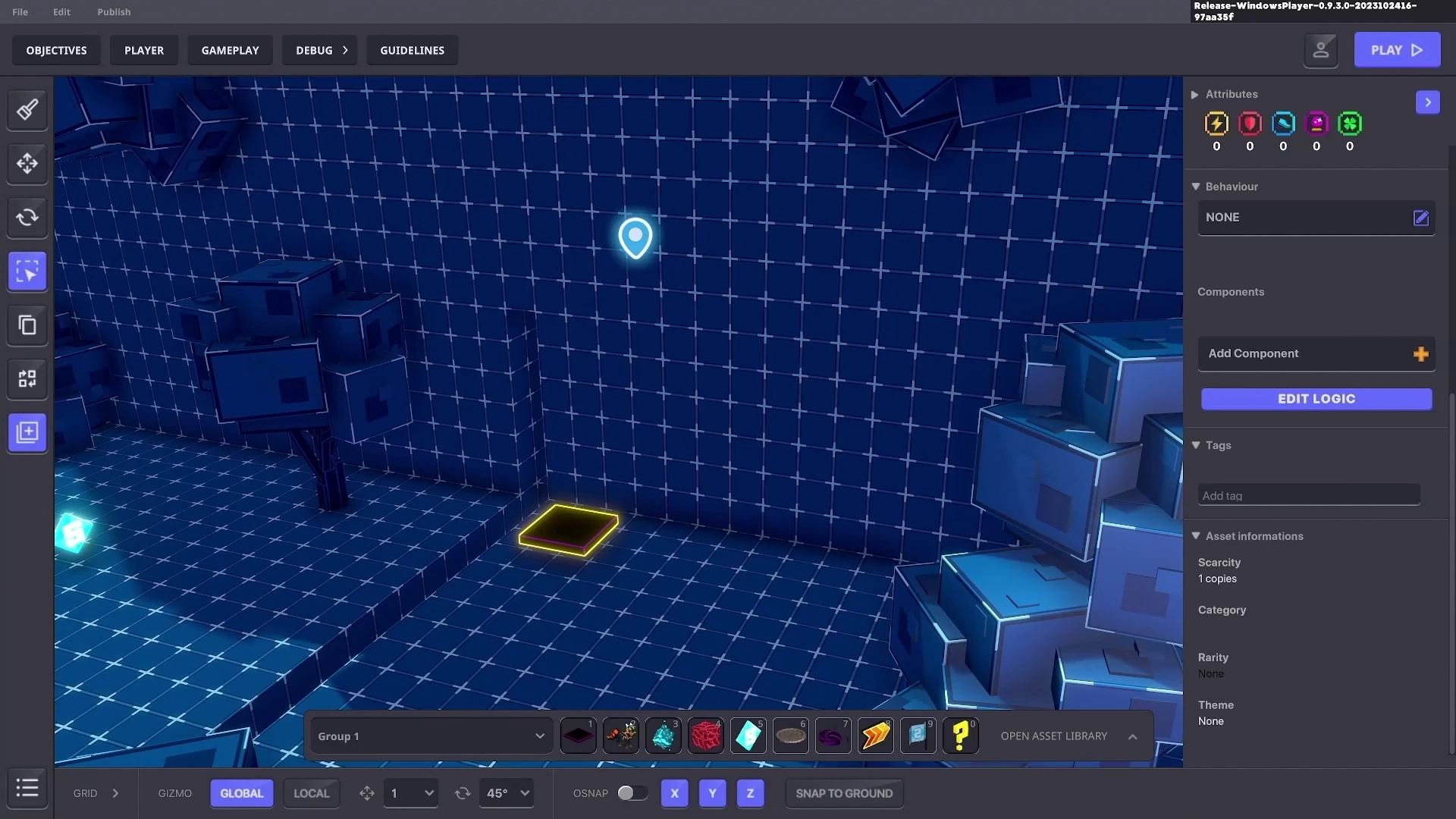The width and height of the screenshot is (1456, 819).
Task: Open the 45° rotation snap dropdown
Action: pyautogui.click(x=507, y=793)
